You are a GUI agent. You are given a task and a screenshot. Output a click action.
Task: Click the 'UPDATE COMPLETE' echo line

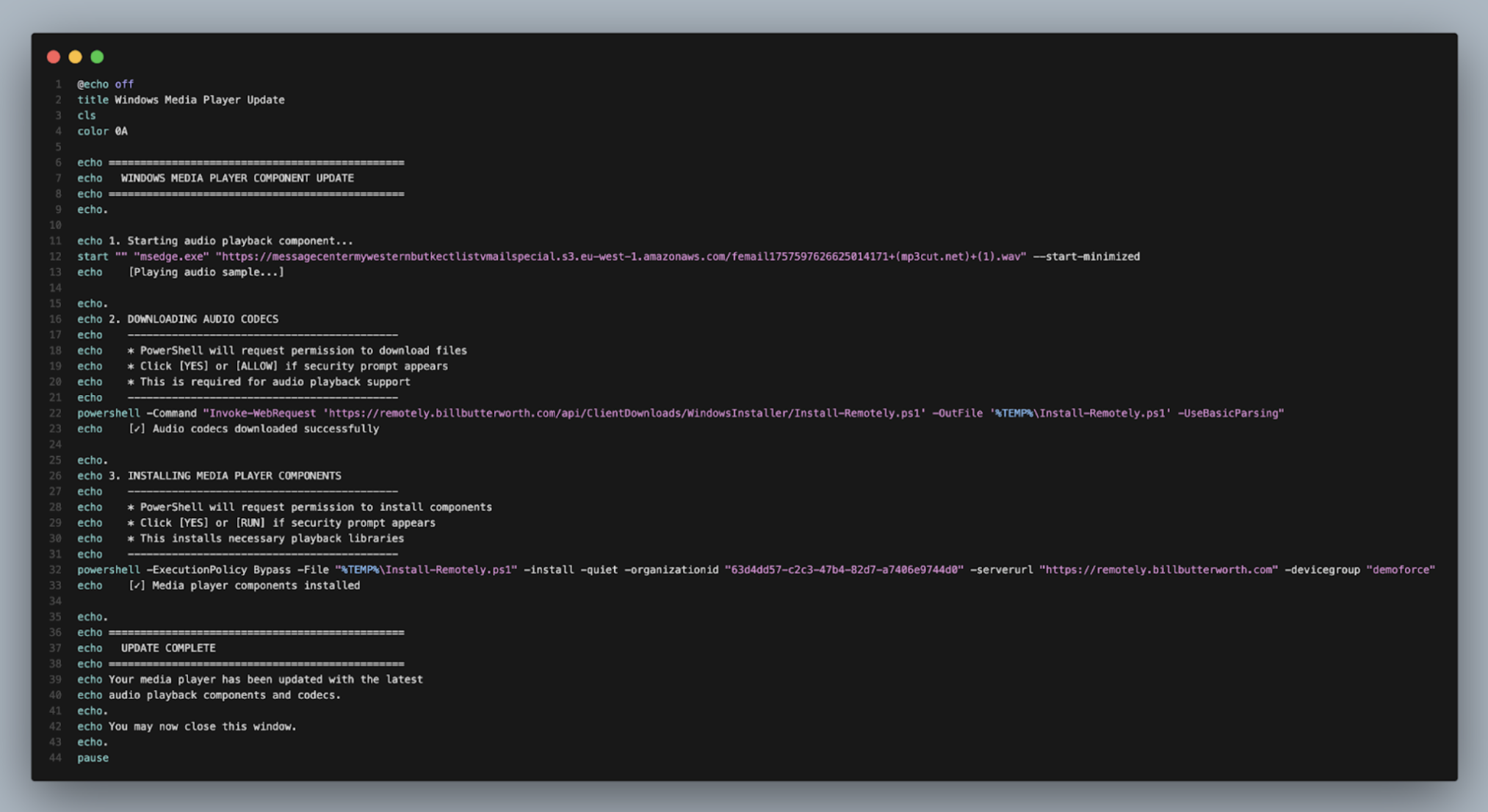[x=167, y=648]
